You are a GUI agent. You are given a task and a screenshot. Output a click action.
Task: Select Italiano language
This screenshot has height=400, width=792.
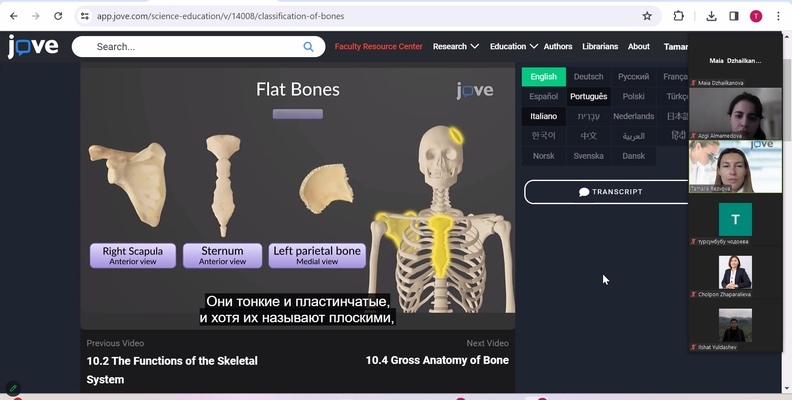543,116
